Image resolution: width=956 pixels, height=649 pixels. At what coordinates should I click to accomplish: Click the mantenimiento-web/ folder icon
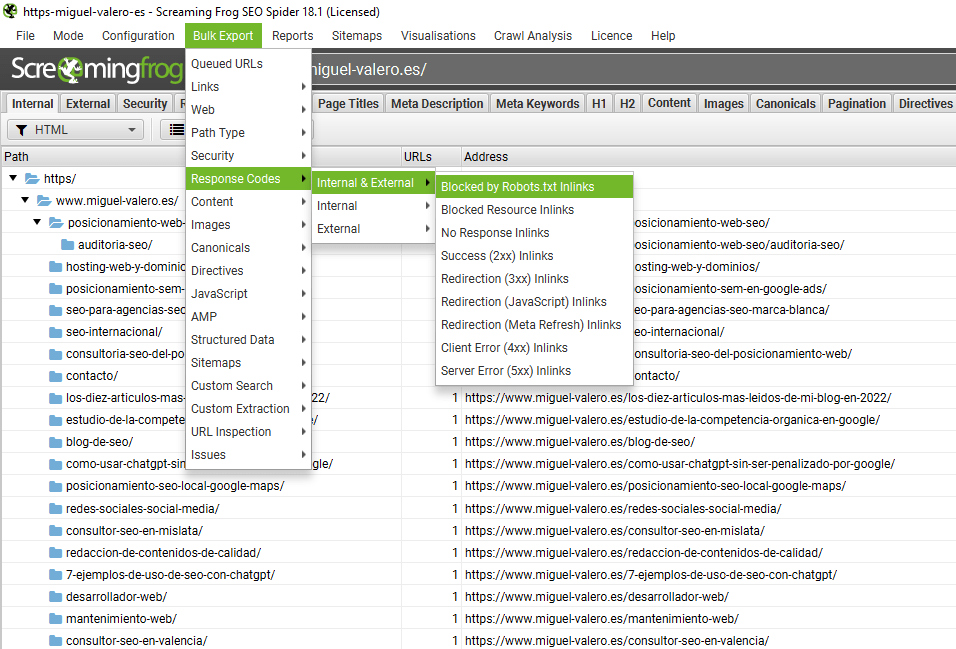coord(55,619)
